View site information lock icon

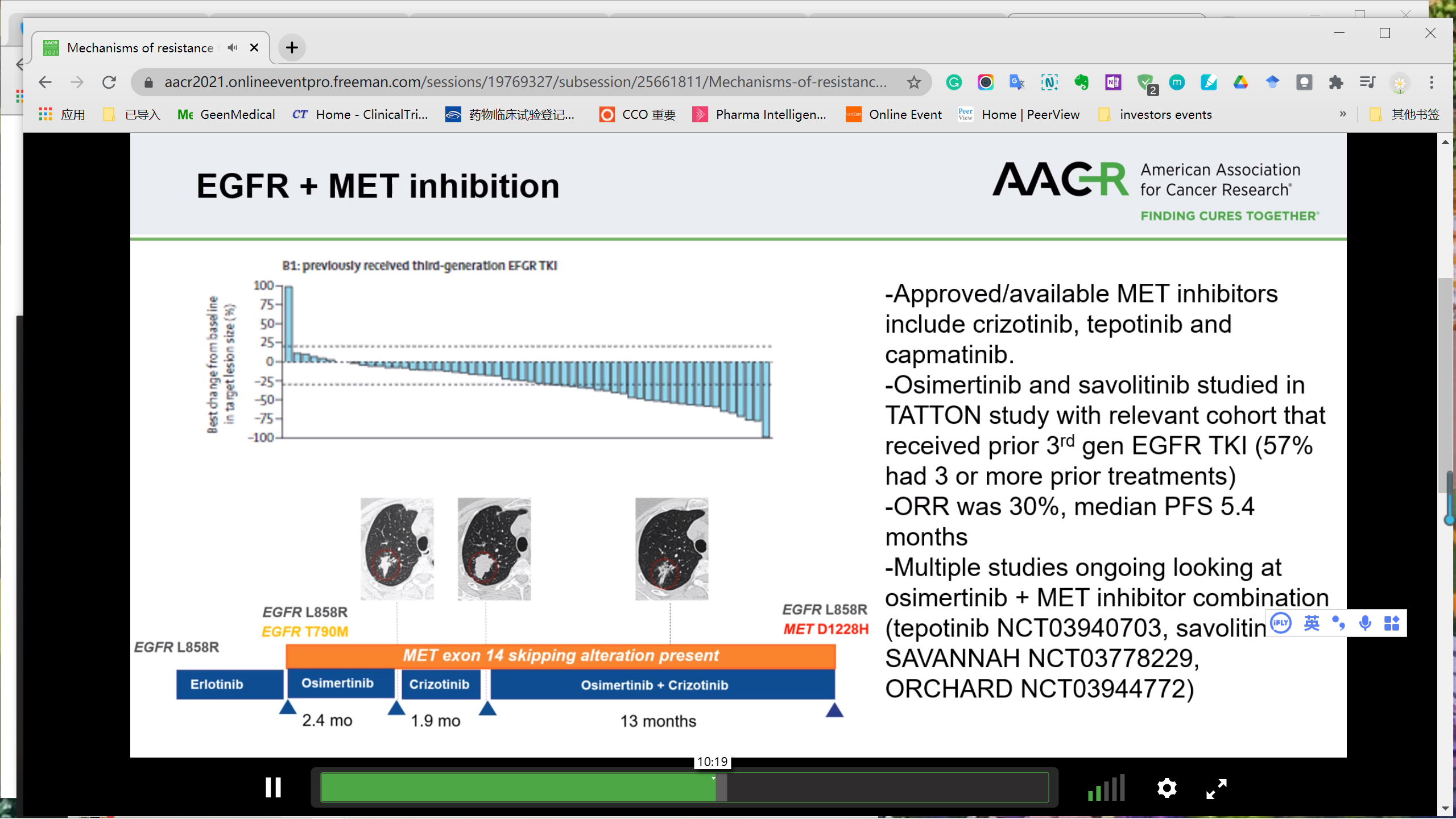pyautogui.click(x=148, y=82)
